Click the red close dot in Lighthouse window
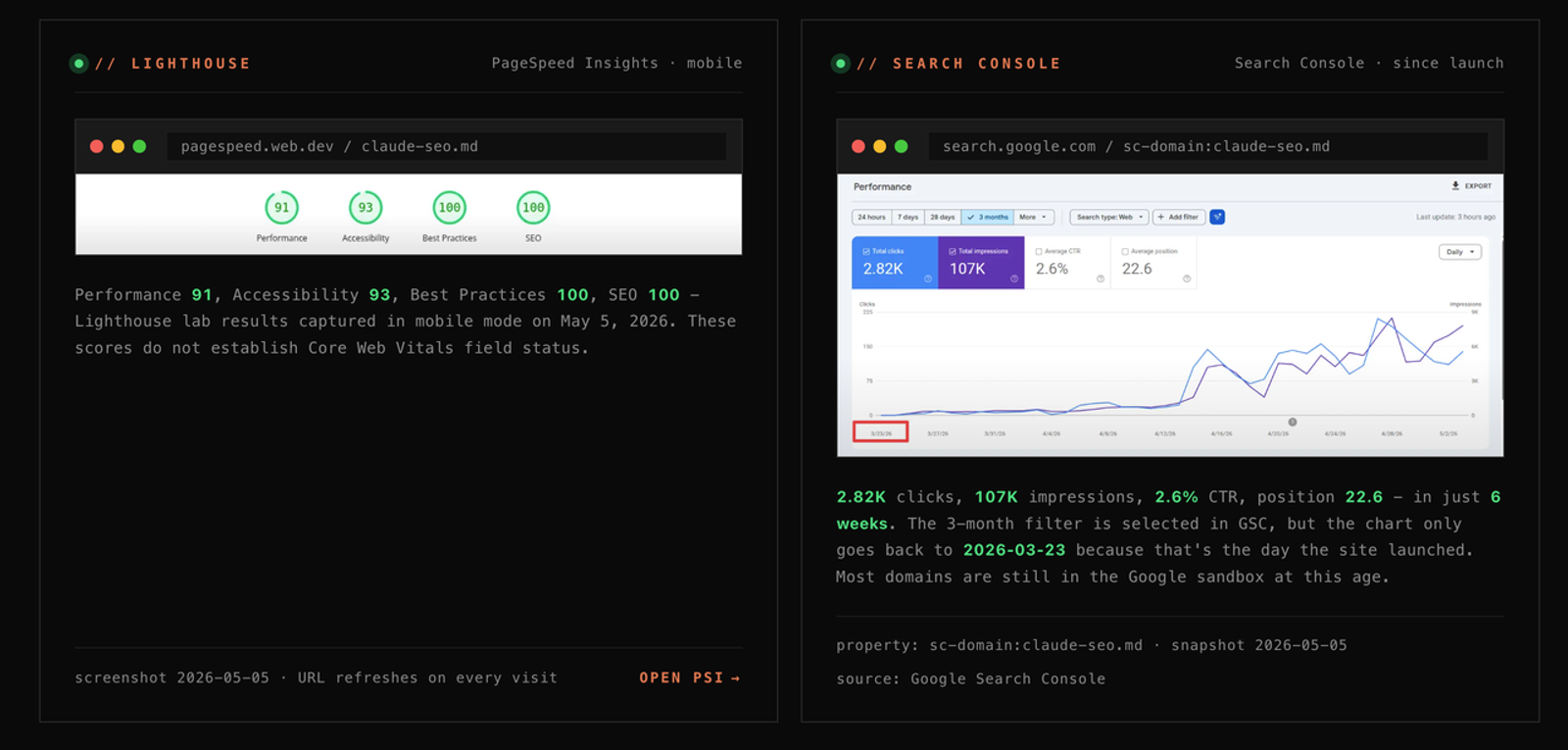 97,146
